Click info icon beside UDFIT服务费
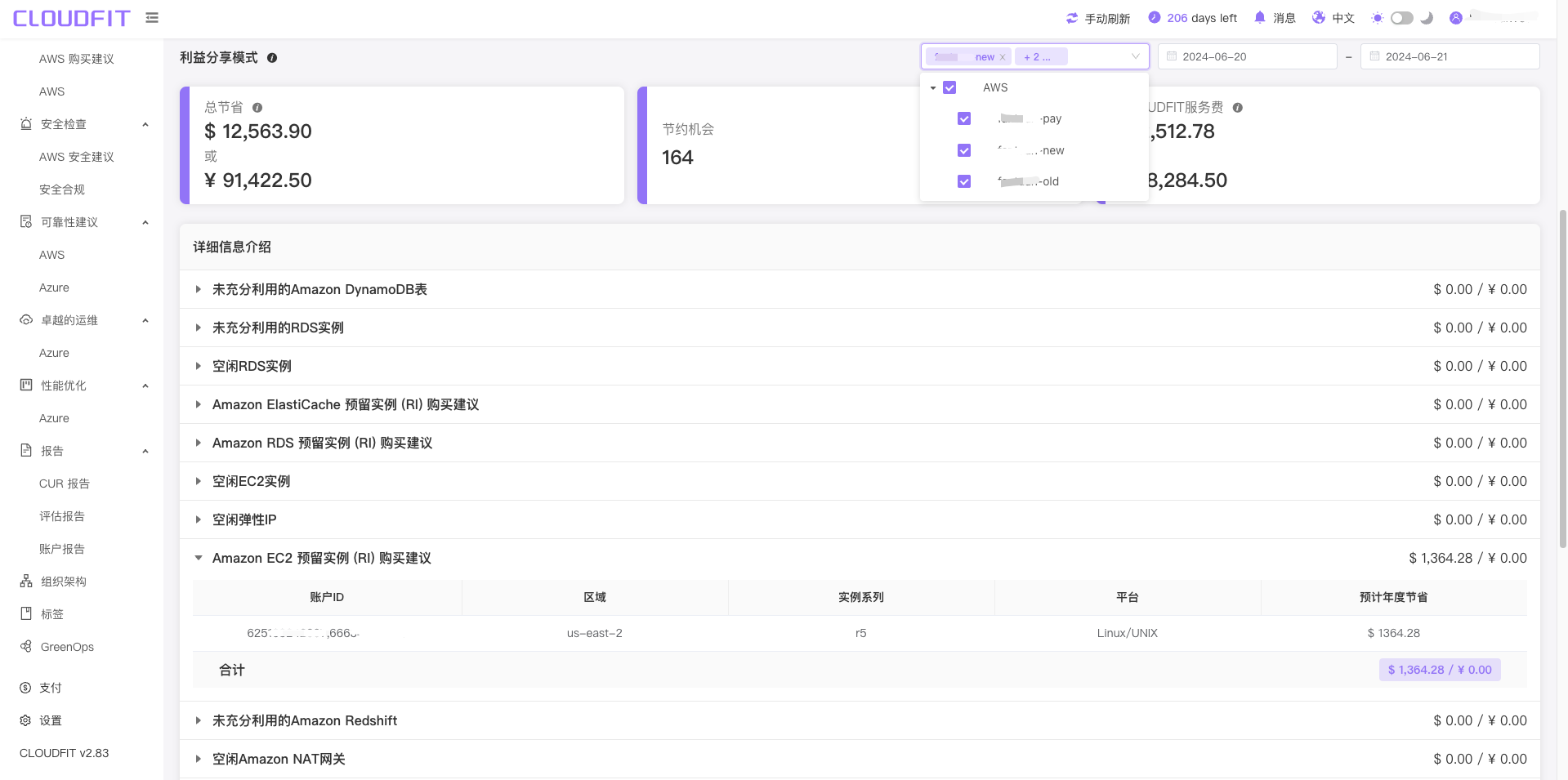 [1238, 108]
